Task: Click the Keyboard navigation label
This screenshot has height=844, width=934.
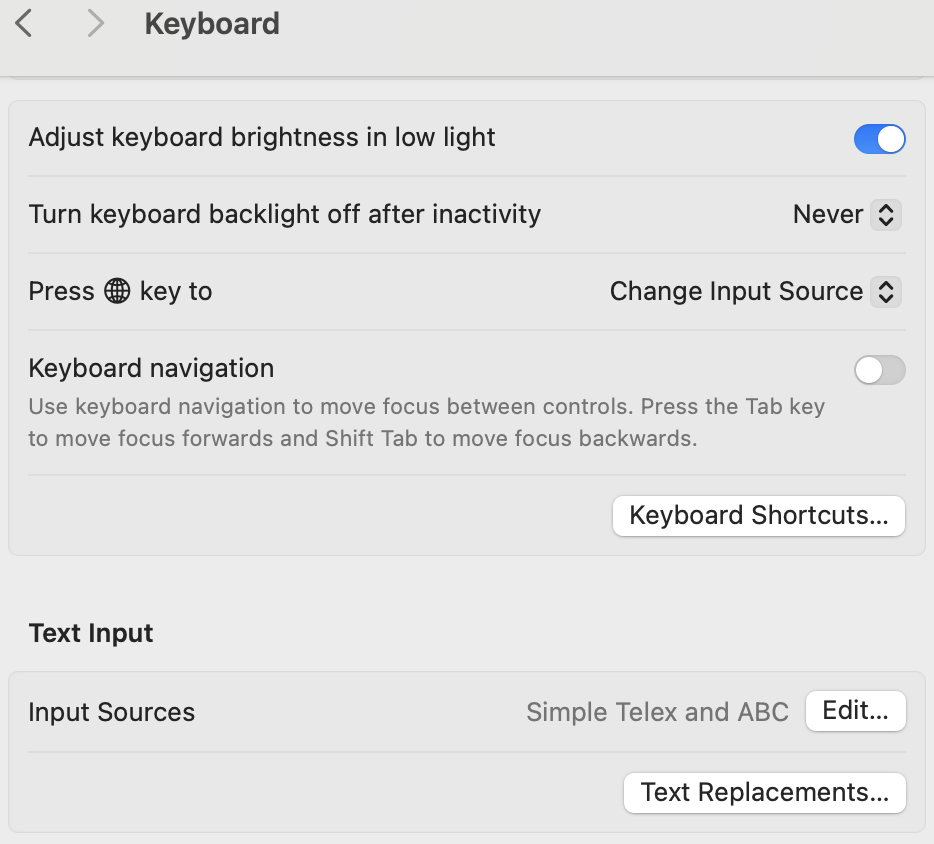Action: tap(151, 369)
